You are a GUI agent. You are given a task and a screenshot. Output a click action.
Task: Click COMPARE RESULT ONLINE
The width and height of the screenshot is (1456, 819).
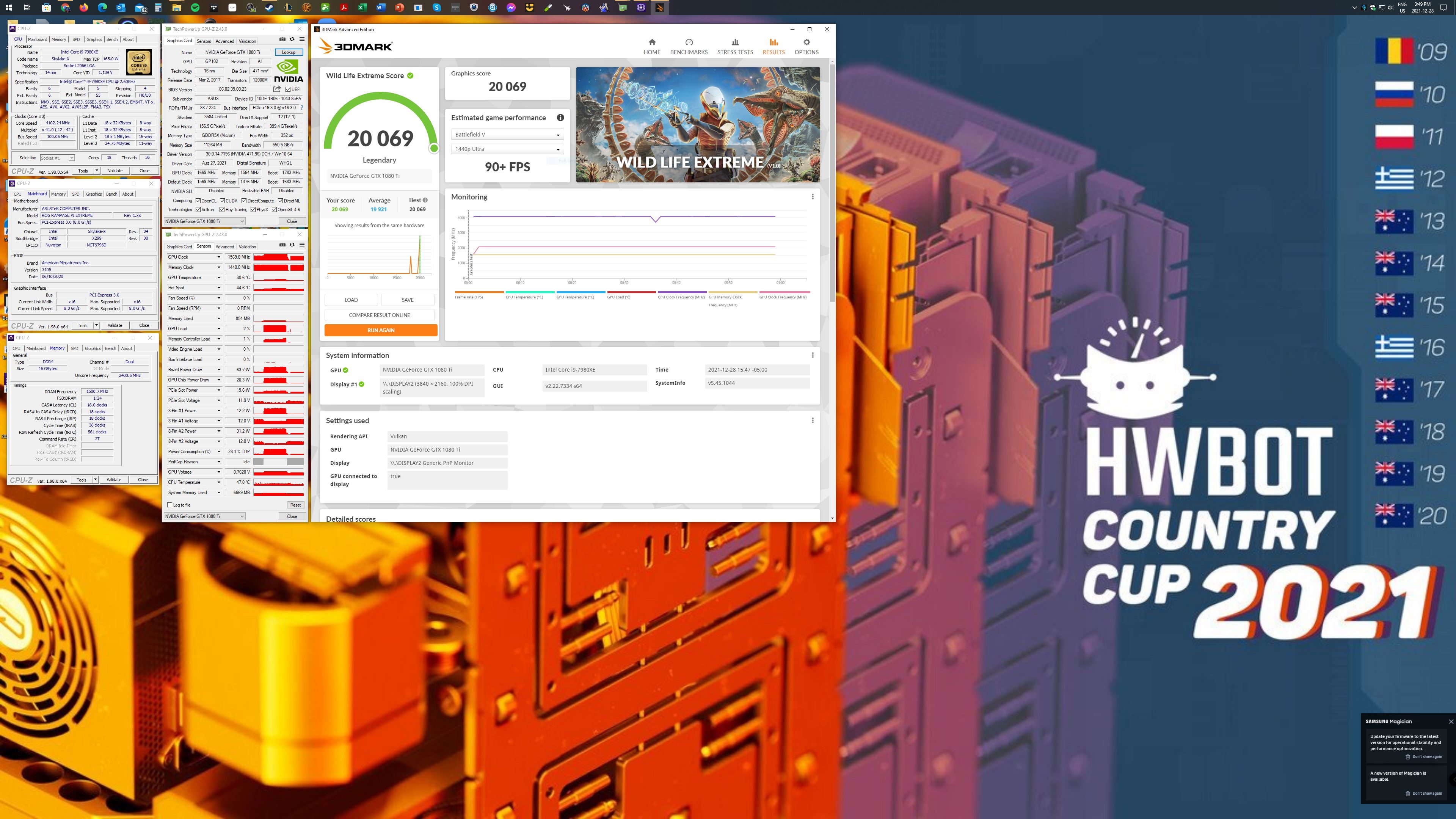coord(379,315)
